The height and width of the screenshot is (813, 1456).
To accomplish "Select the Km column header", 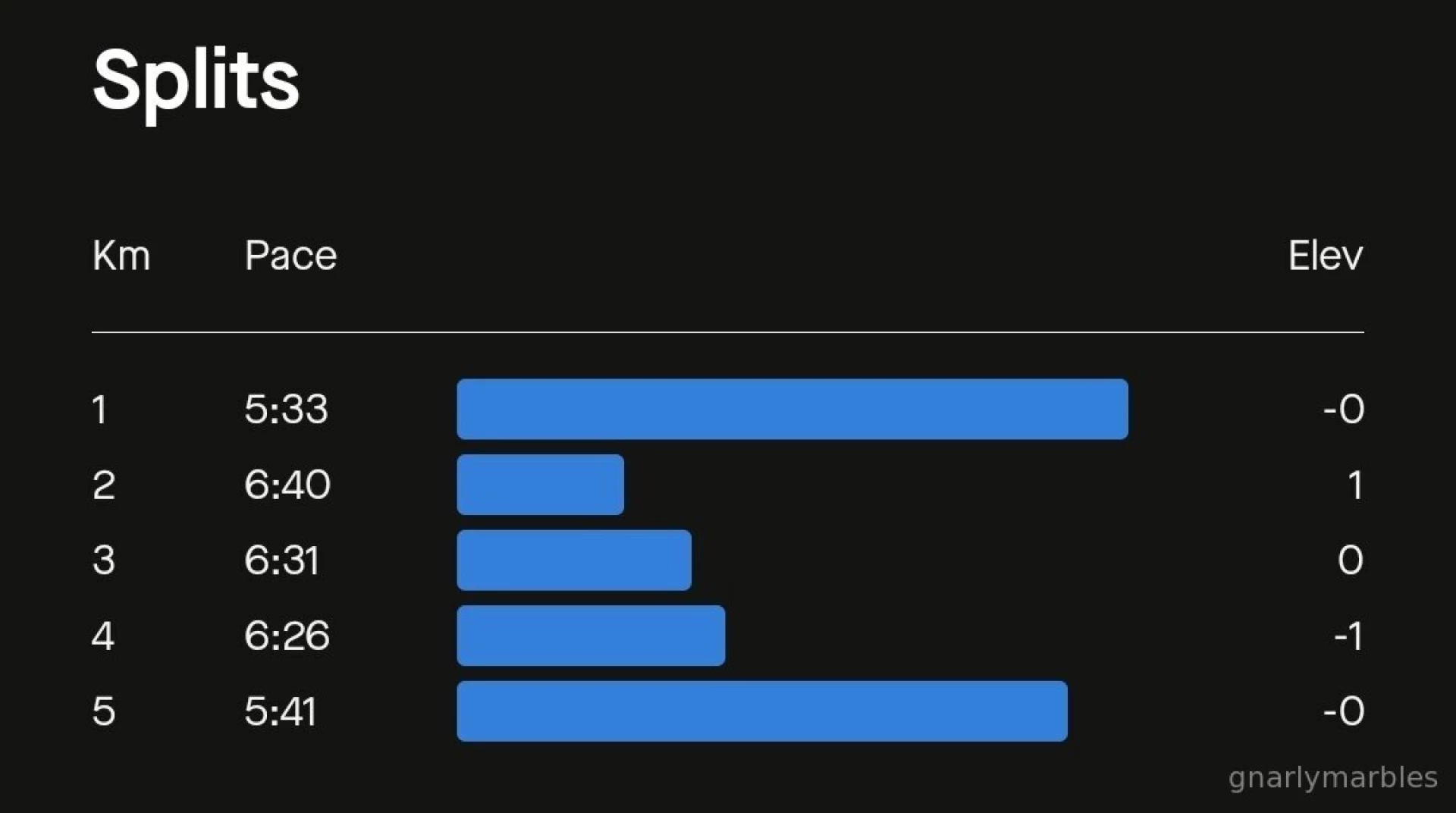I will (x=121, y=256).
